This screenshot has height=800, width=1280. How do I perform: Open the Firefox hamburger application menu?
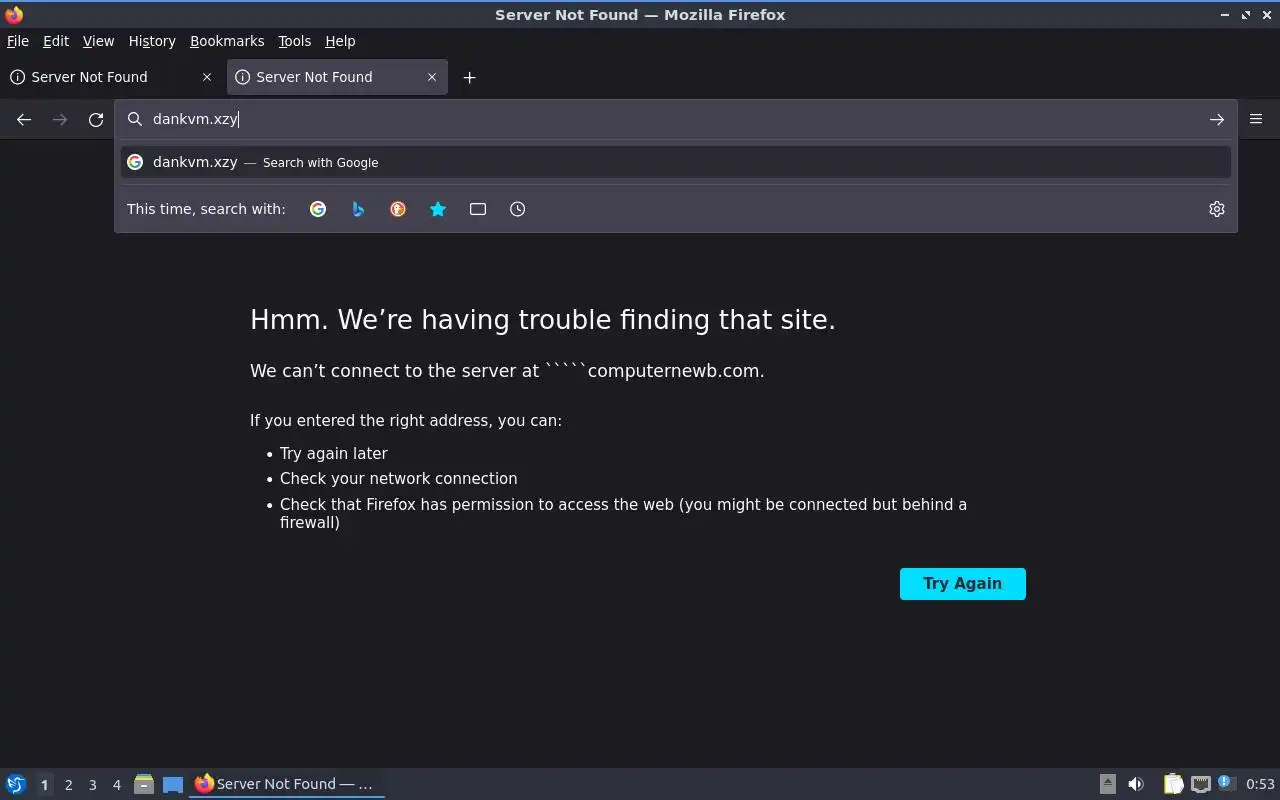tap(1256, 119)
